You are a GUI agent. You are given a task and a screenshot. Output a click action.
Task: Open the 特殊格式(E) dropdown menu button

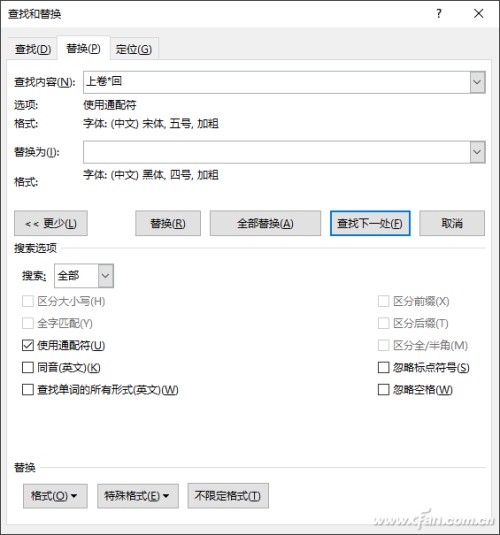(x=138, y=496)
